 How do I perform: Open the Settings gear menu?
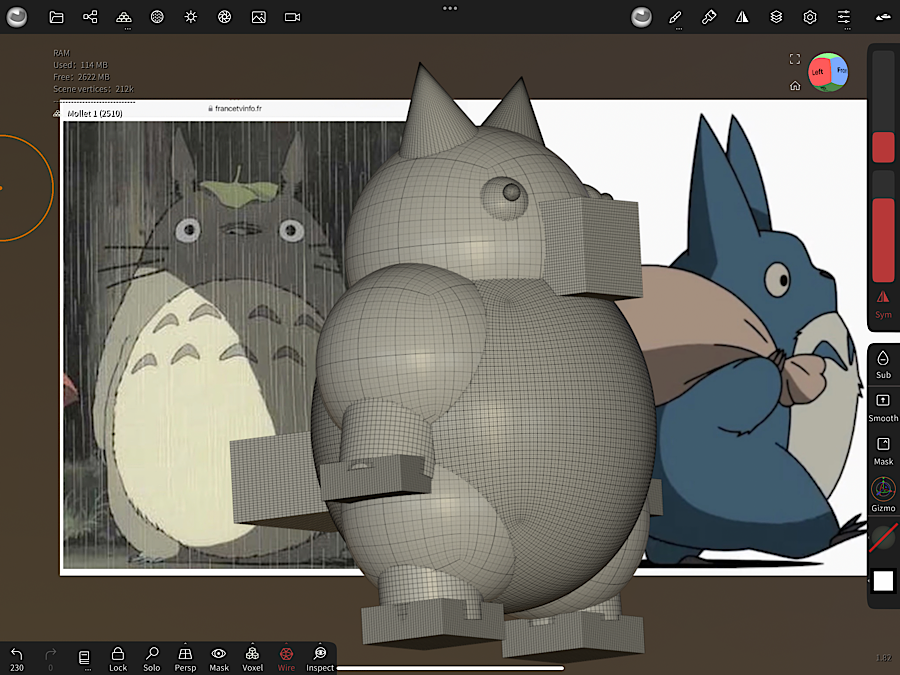coord(810,17)
